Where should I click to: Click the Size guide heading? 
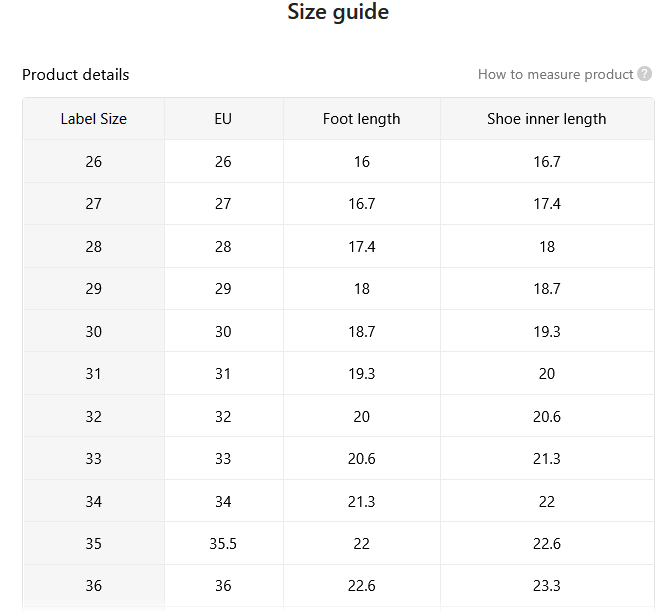[338, 12]
